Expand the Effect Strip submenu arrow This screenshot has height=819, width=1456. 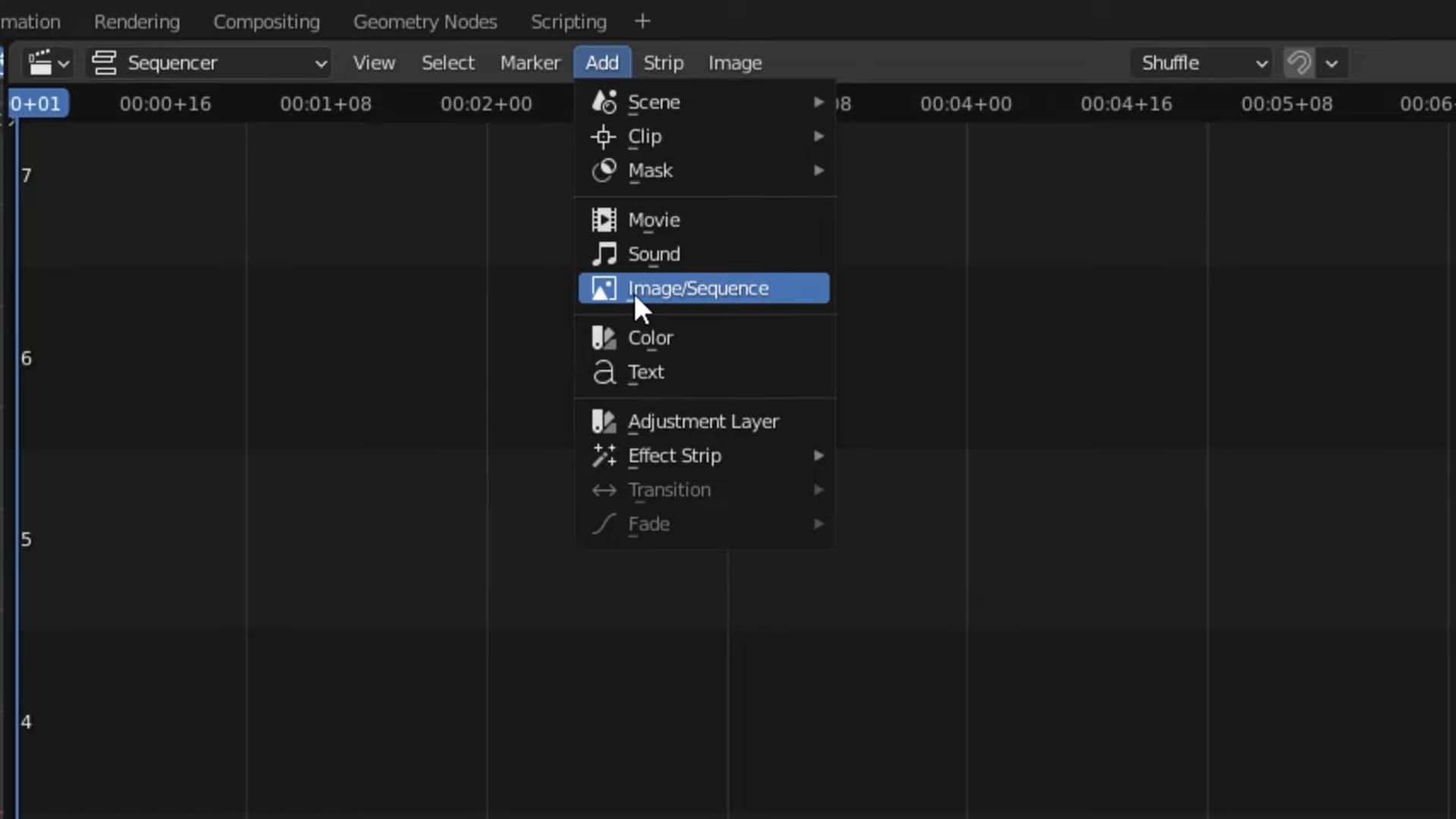click(819, 455)
